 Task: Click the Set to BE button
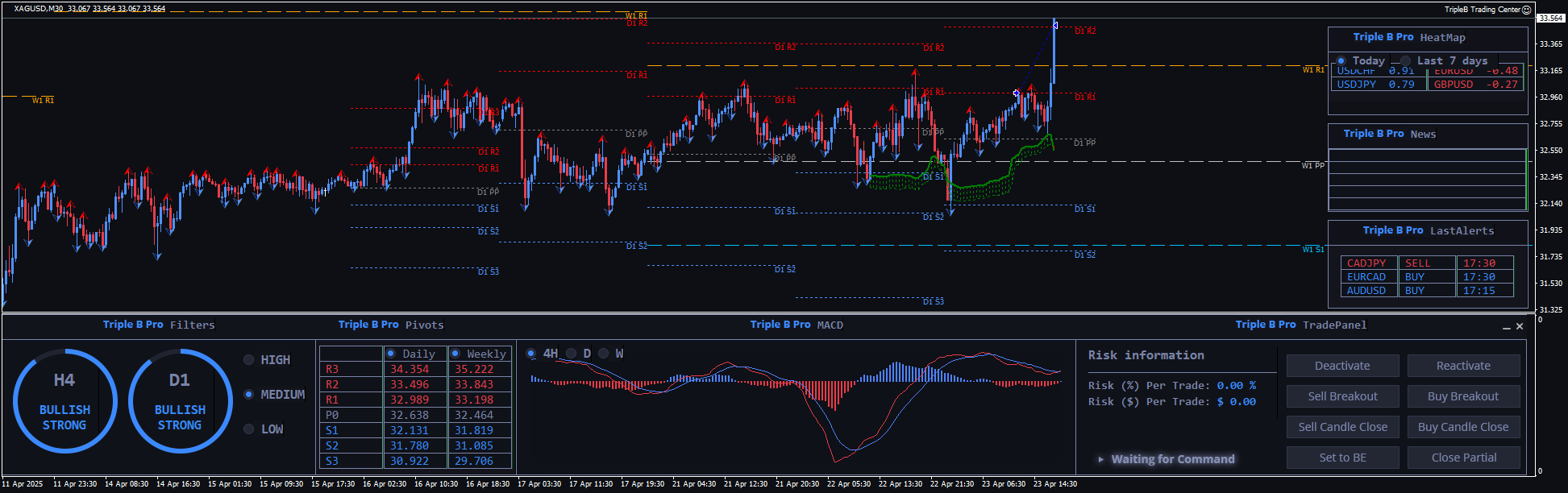coord(1342,458)
